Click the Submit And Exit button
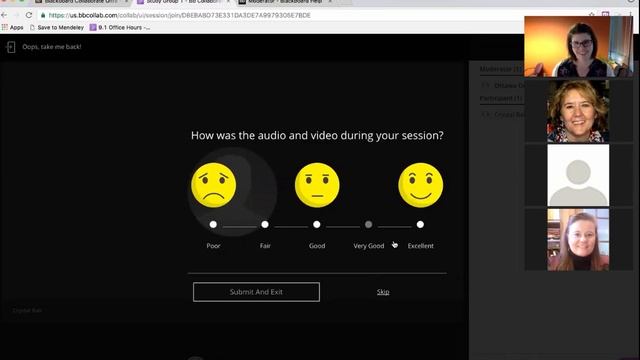Image resolution: width=640 pixels, height=360 pixels. click(256, 292)
